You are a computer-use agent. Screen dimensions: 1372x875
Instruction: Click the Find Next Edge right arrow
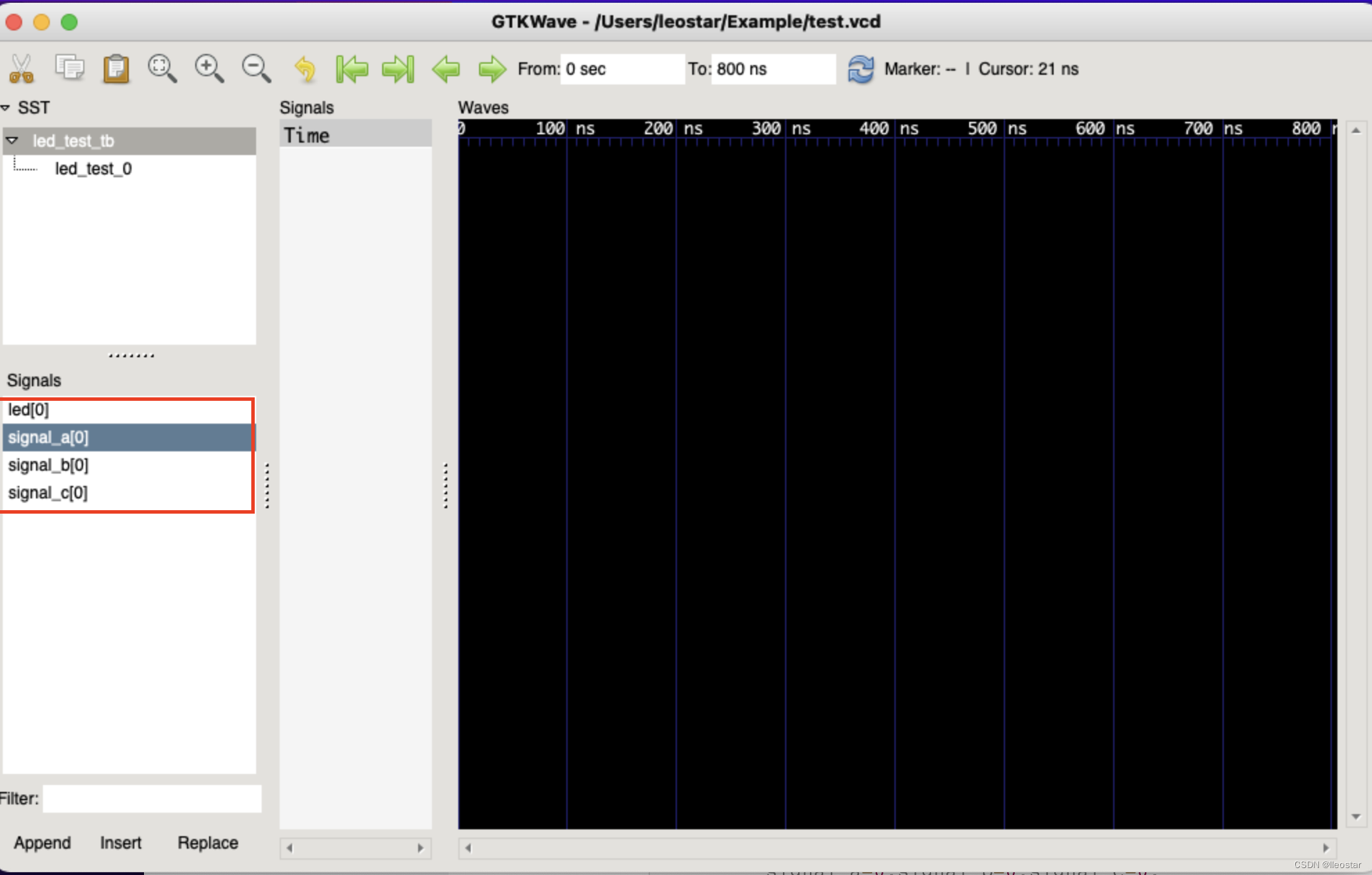492,69
